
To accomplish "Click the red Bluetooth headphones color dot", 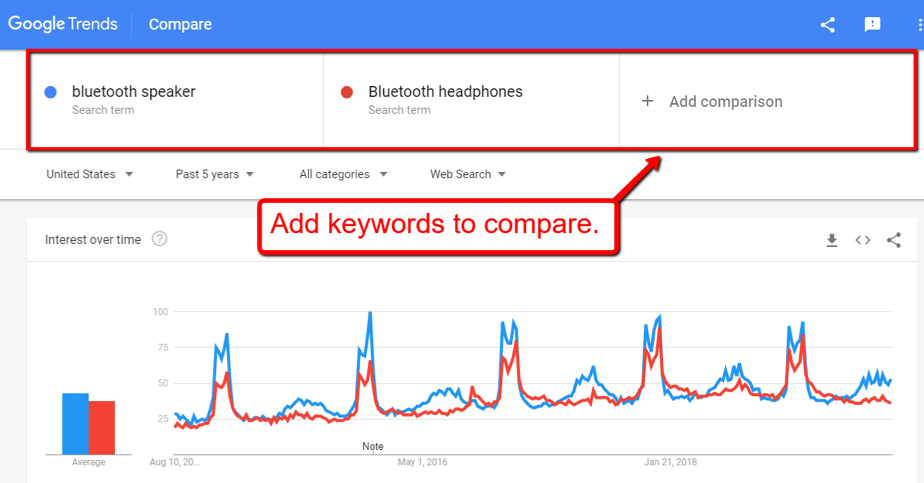I will (x=347, y=92).
